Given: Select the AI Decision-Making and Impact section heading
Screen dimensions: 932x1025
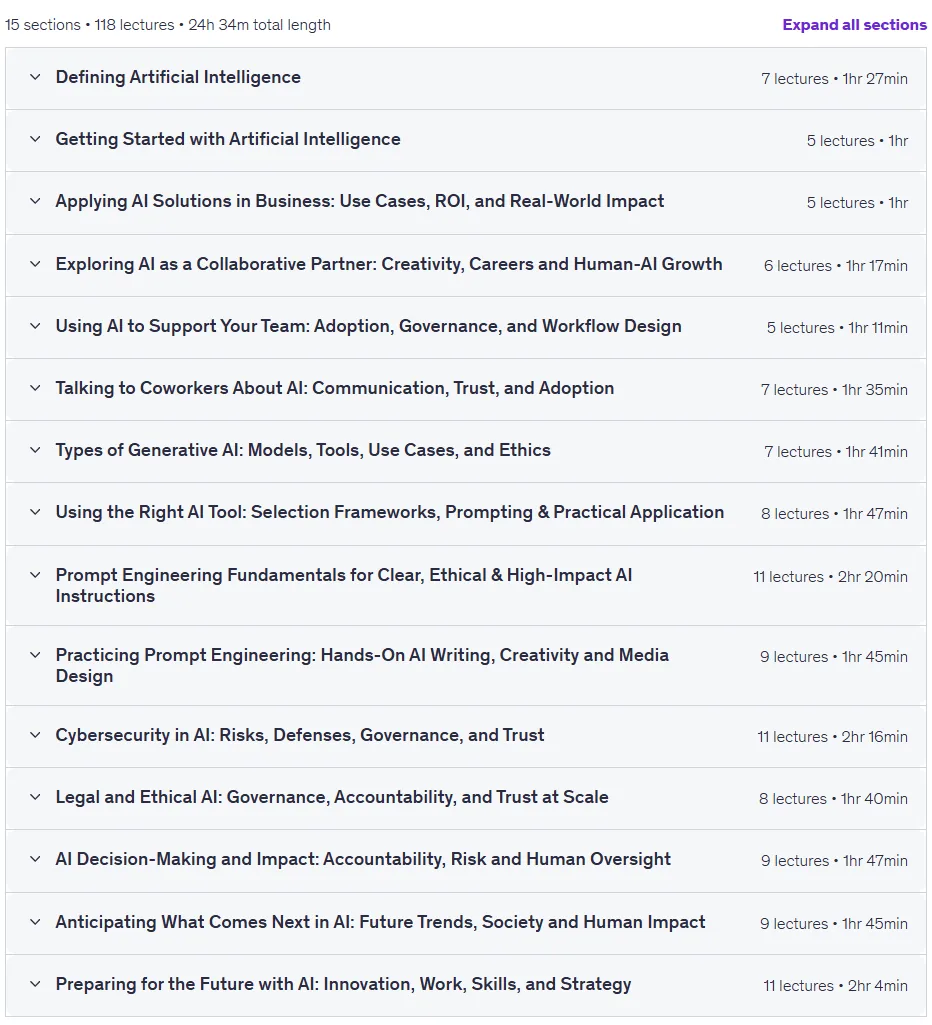Looking at the screenshot, I should (x=363, y=860).
